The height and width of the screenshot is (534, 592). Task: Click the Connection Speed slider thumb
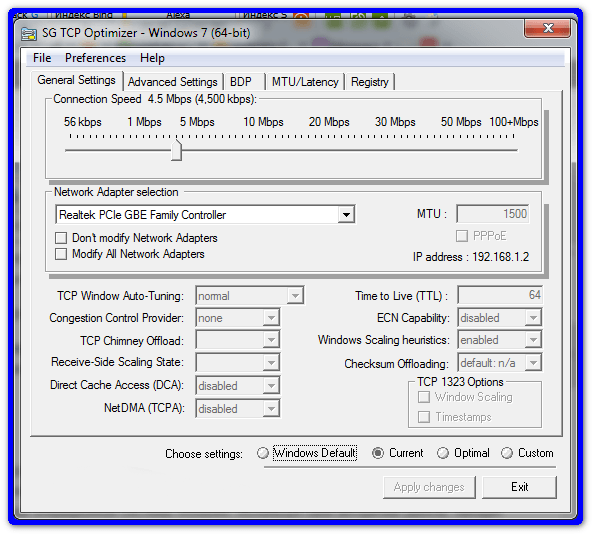tap(176, 150)
